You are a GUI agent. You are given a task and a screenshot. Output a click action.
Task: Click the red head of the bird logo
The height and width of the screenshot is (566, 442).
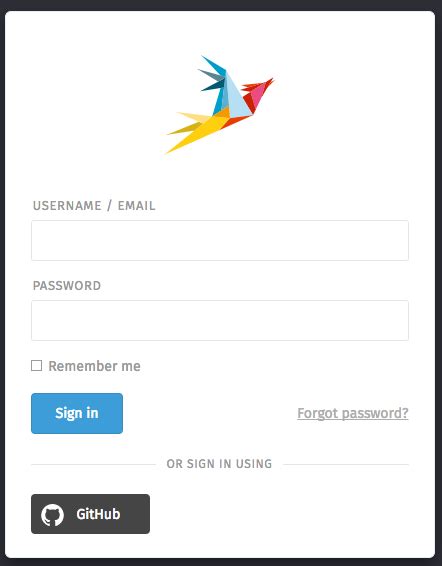pyautogui.click(x=258, y=95)
